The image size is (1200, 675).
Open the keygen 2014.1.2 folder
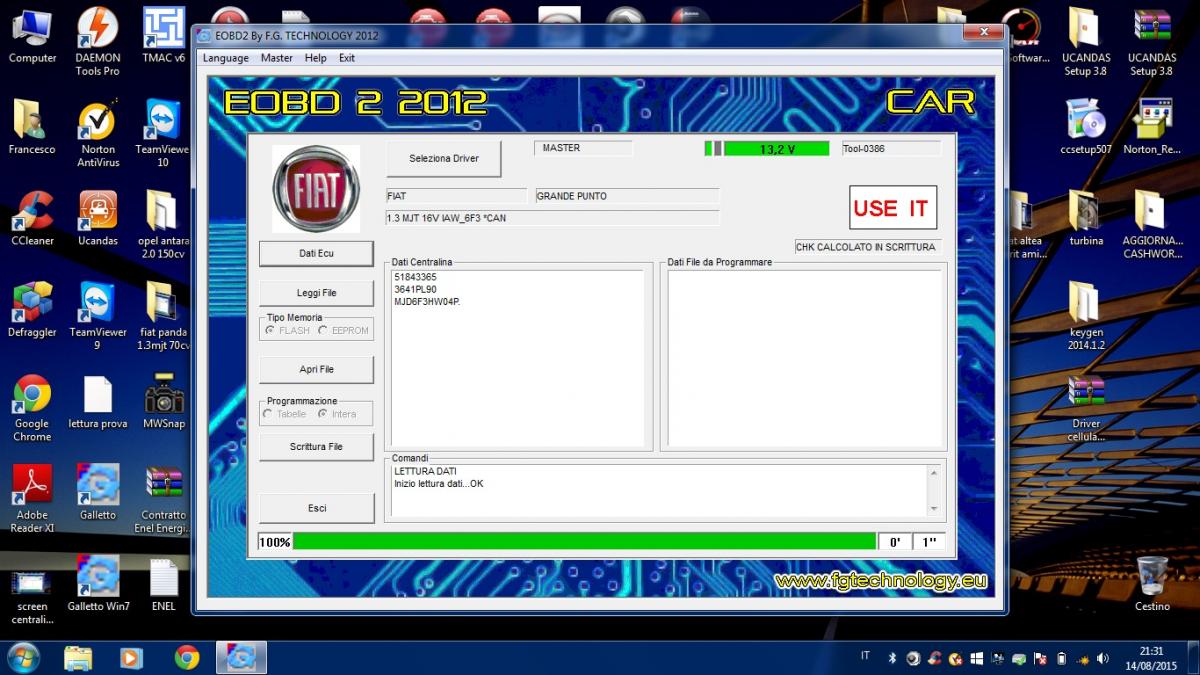pyautogui.click(x=1086, y=316)
